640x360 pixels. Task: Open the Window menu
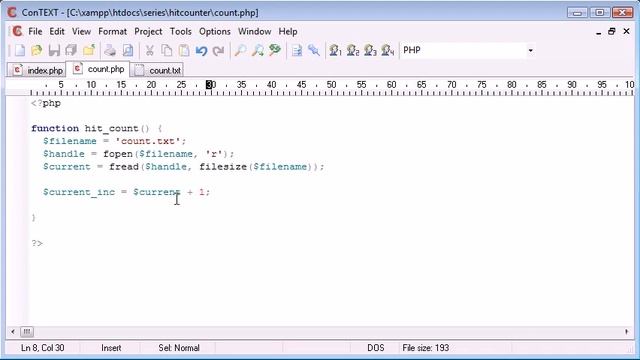[x=254, y=31]
